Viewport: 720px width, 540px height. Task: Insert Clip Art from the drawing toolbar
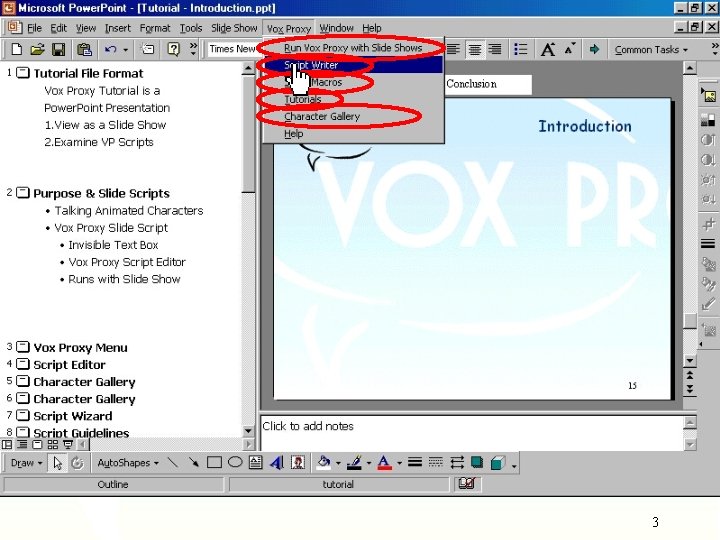point(298,463)
